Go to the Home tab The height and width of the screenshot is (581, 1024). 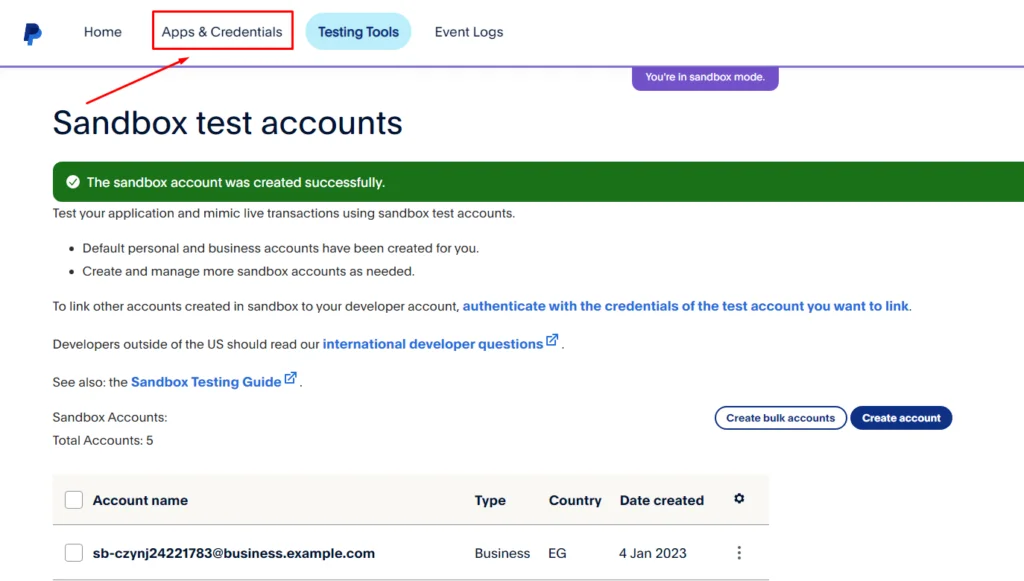tap(103, 32)
